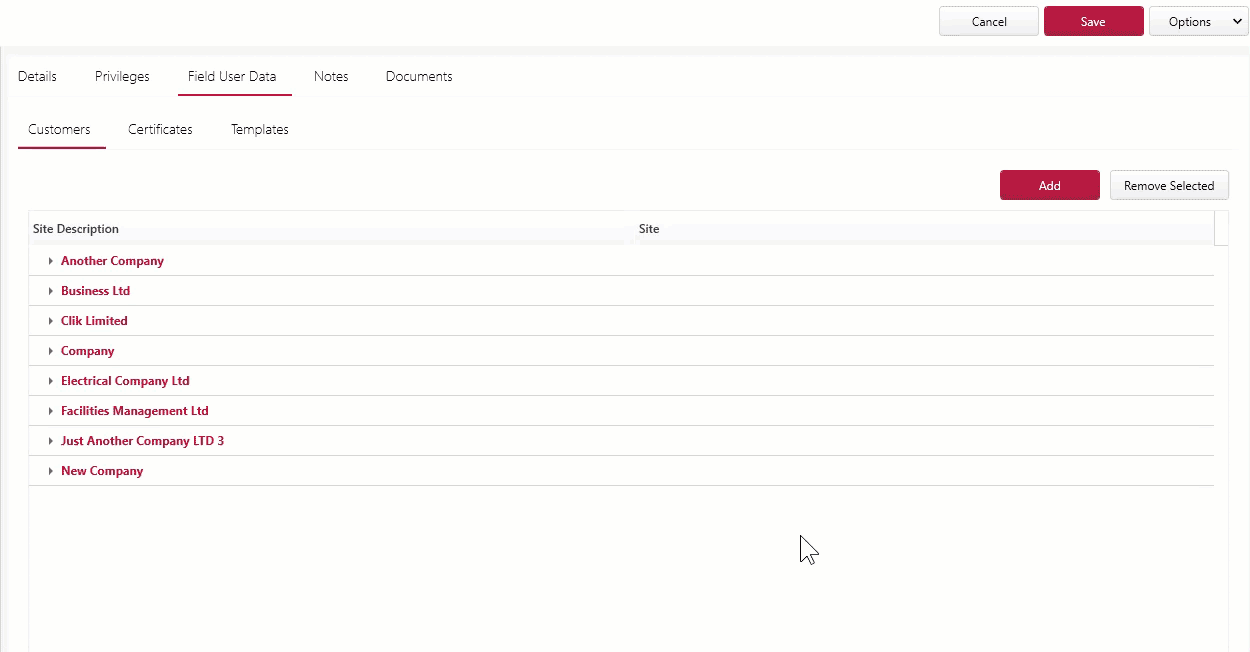Image resolution: width=1250 pixels, height=652 pixels.
Task: Select Just Another Company LTD 3 text
Action: coord(142,441)
